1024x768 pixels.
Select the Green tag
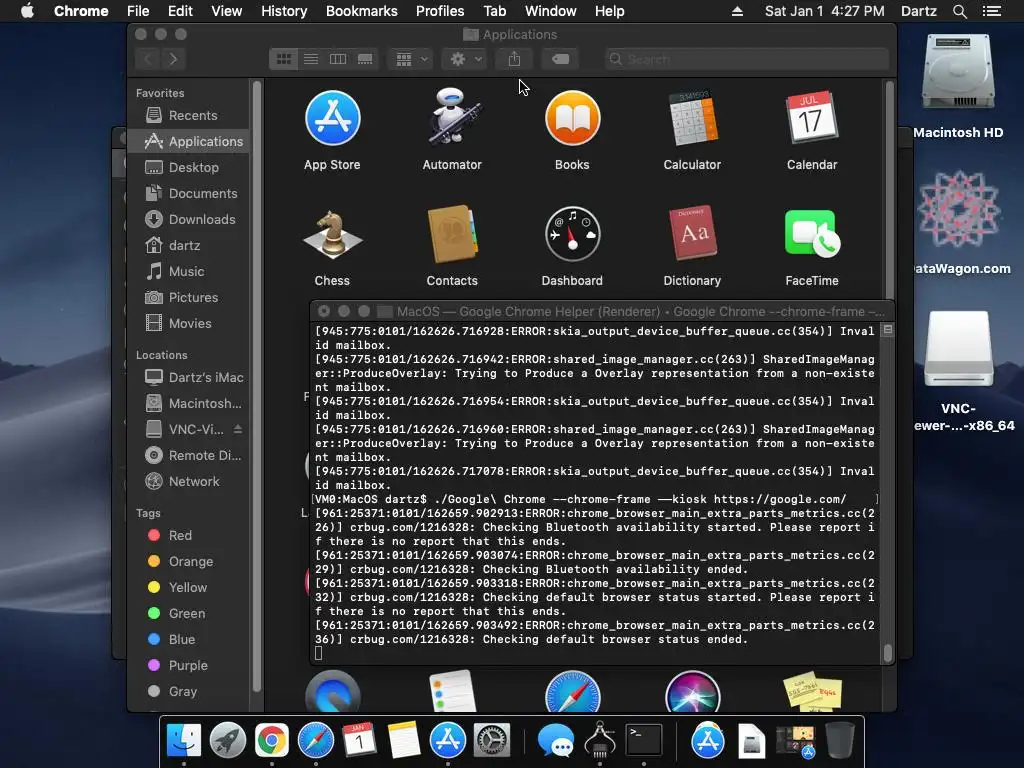(x=188, y=613)
